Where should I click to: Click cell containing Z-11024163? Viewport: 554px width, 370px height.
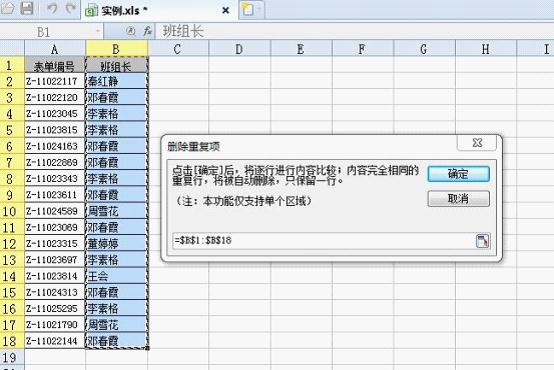click(55, 146)
